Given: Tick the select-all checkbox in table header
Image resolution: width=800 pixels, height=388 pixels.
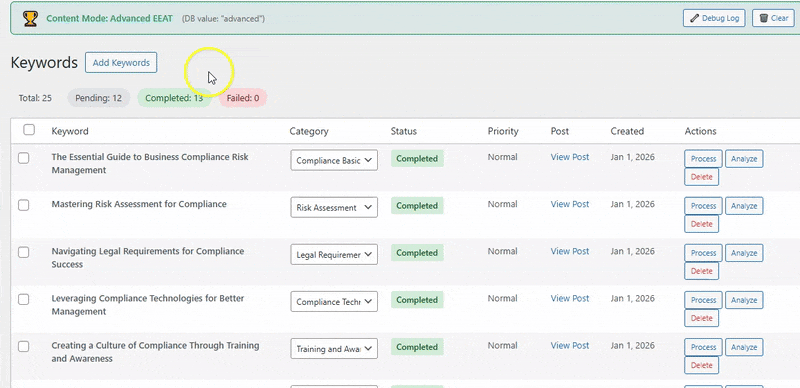Looking at the screenshot, I should [x=29, y=130].
